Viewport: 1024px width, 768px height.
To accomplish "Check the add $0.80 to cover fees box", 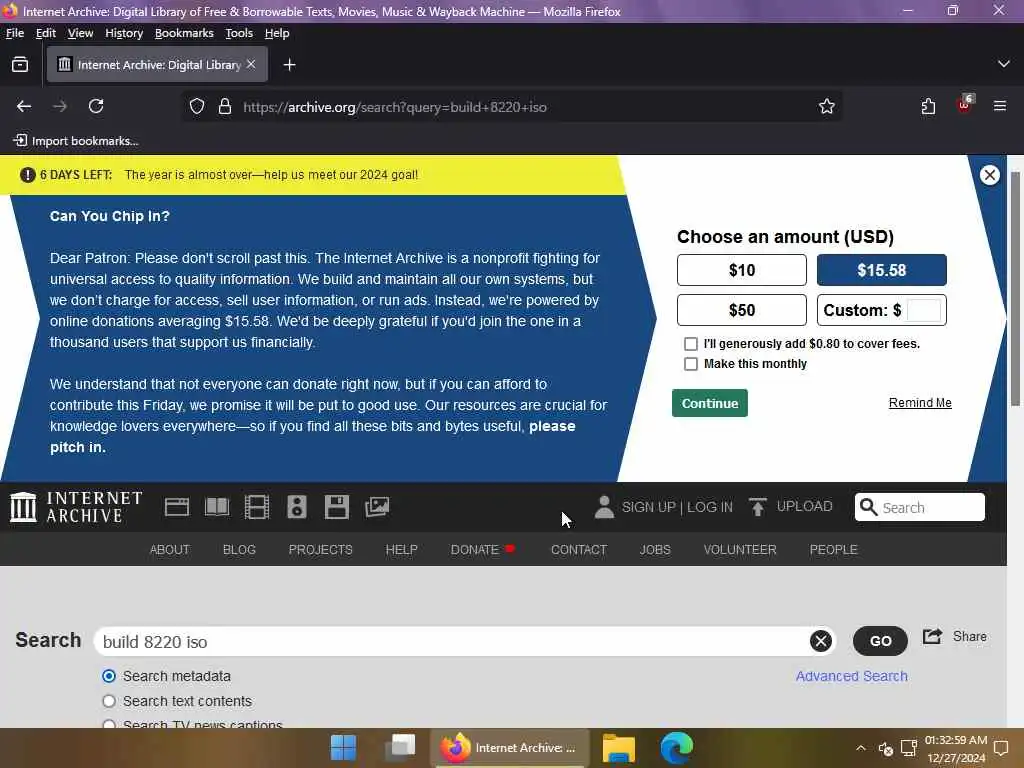I will coord(690,344).
